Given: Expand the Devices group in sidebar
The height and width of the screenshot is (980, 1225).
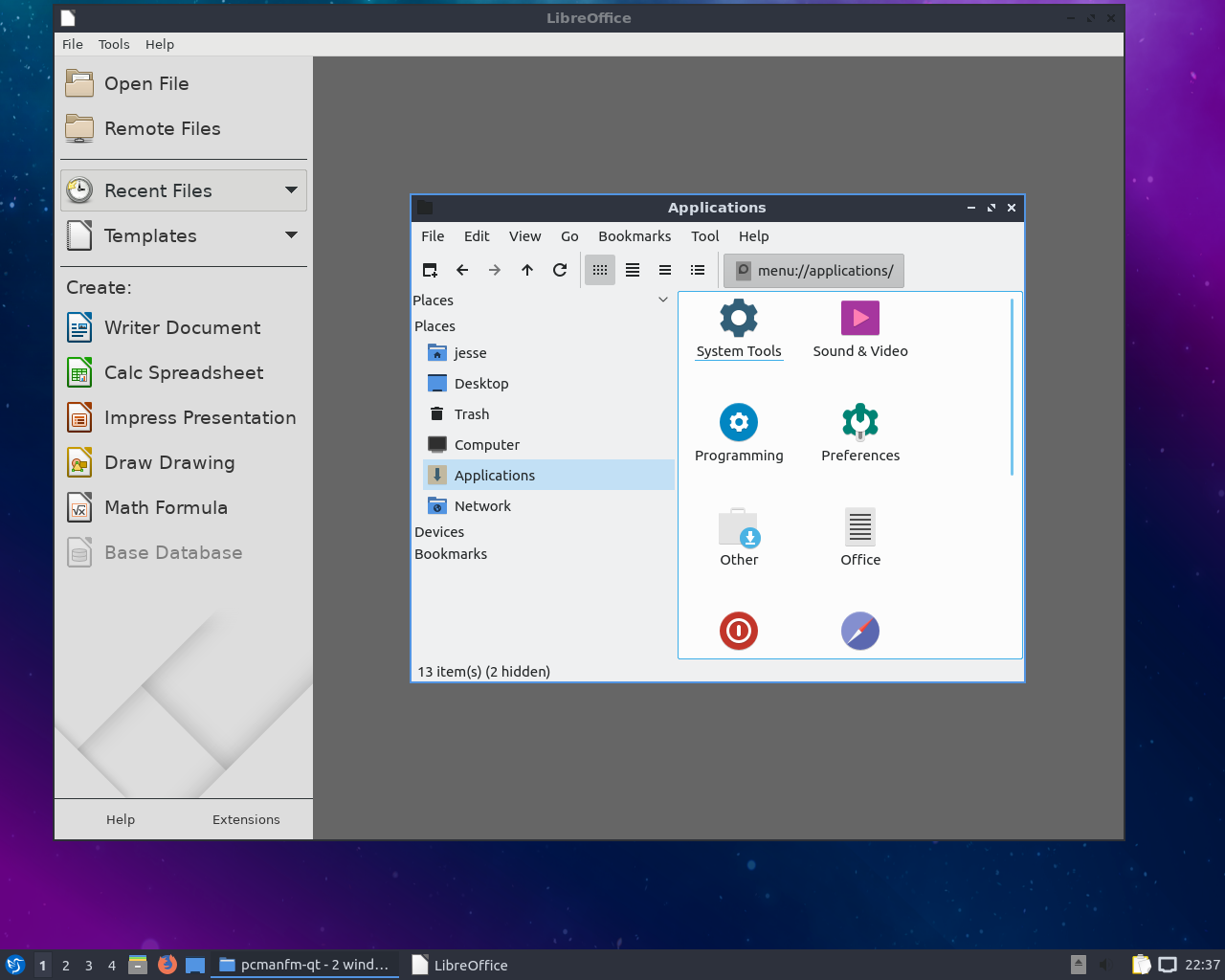Looking at the screenshot, I should pyautogui.click(x=439, y=532).
